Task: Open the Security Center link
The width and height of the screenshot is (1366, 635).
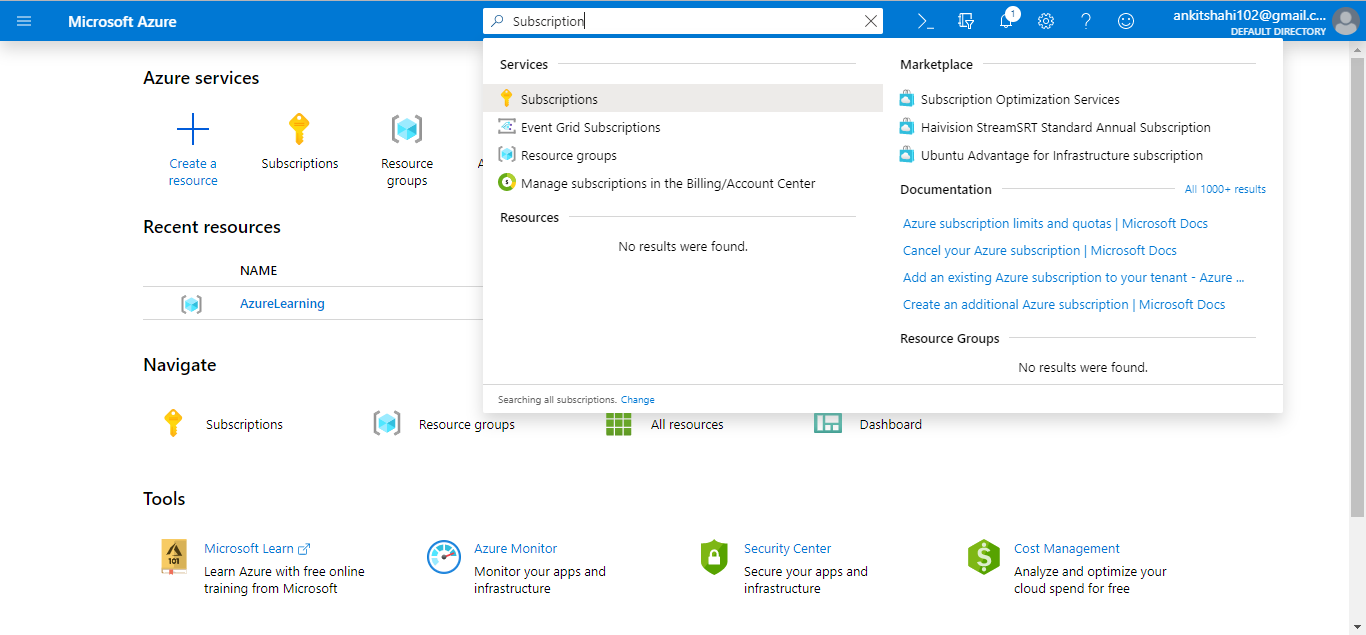Action: click(788, 549)
